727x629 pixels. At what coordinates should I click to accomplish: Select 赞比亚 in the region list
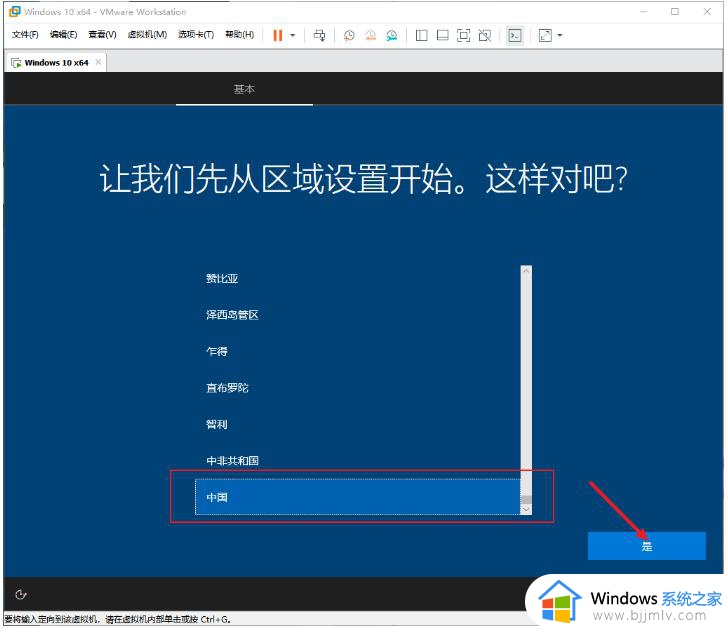(x=357, y=279)
